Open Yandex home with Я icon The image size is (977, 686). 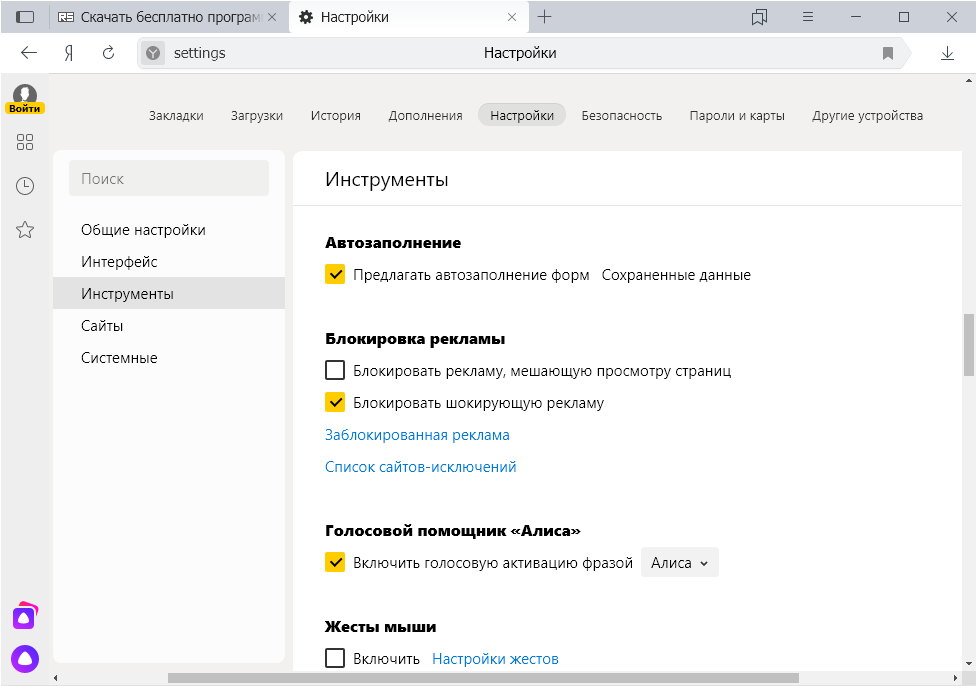coord(69,53)
